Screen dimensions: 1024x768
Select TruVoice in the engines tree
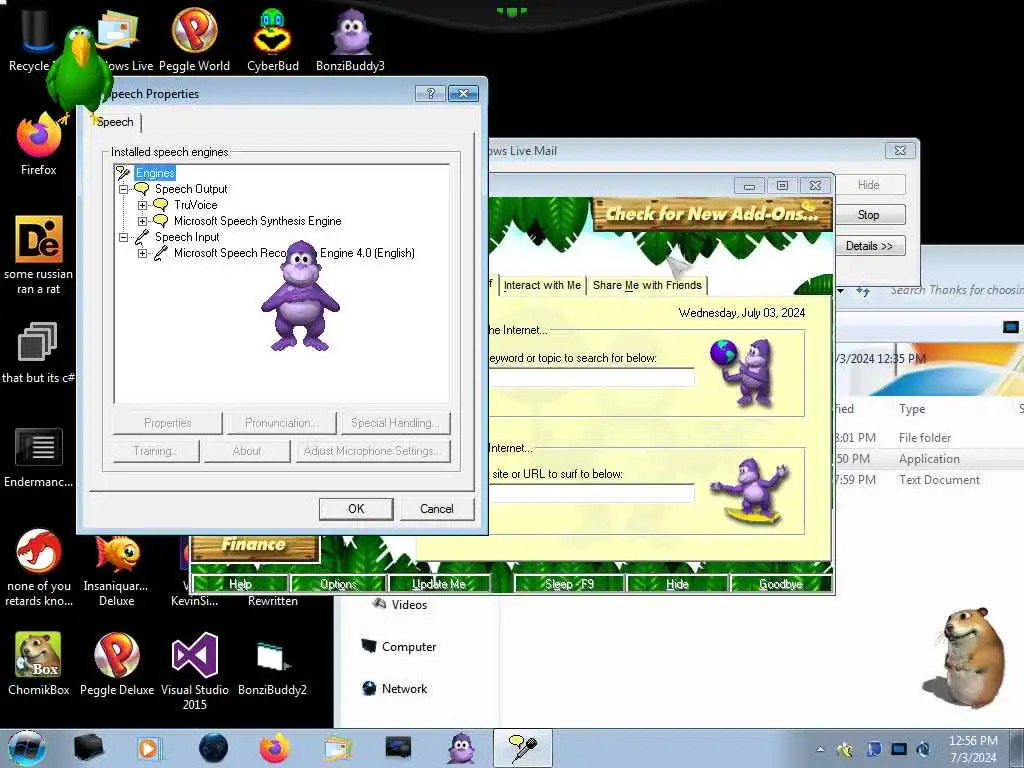(x=195, y=205)
